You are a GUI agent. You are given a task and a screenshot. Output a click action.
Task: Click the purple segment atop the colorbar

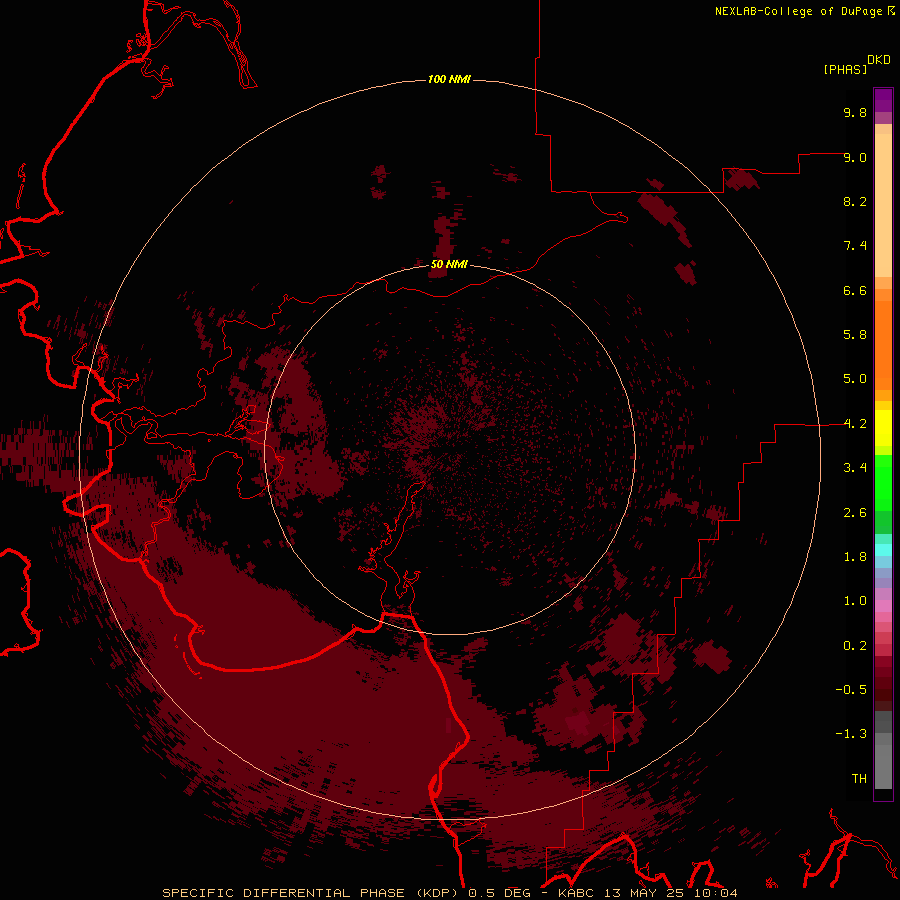[883, 100]
